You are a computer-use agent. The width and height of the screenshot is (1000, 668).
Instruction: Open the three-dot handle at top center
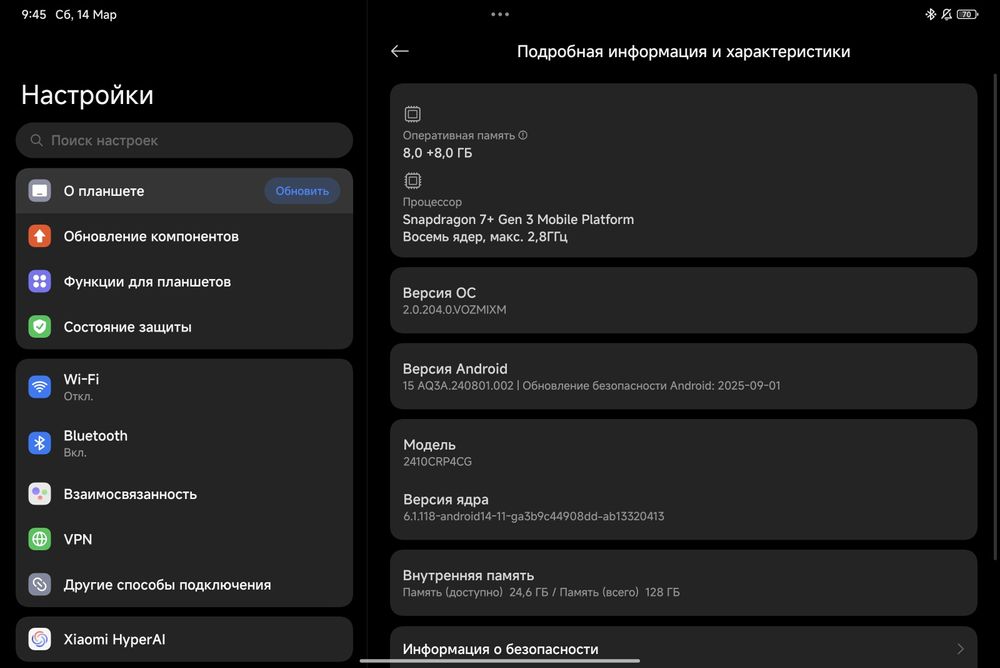coord(500,14)
